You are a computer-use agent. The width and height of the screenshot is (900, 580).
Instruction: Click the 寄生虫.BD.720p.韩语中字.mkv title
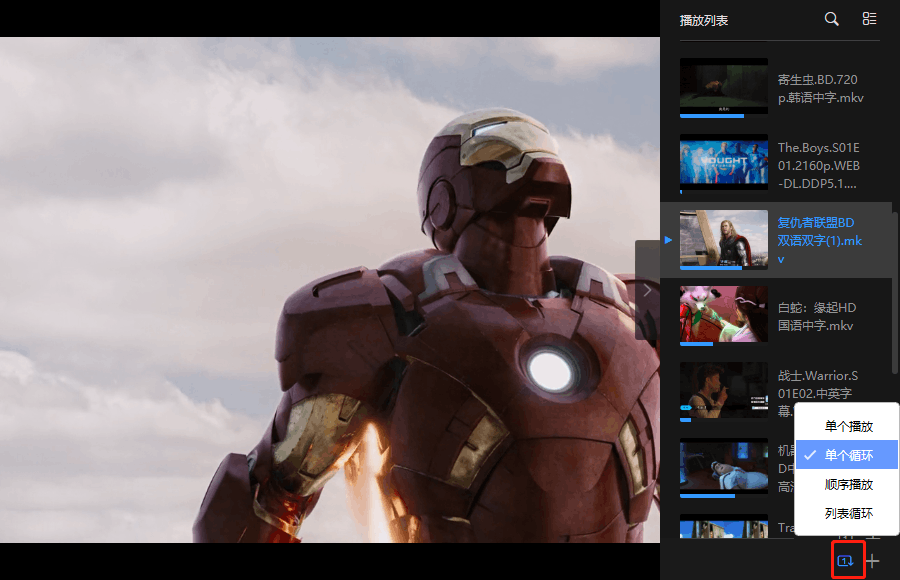820,88
